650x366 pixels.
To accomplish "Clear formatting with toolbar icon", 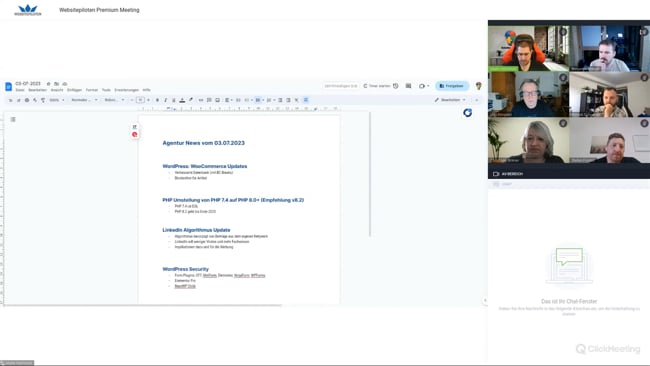I will (x=297, y=100).
